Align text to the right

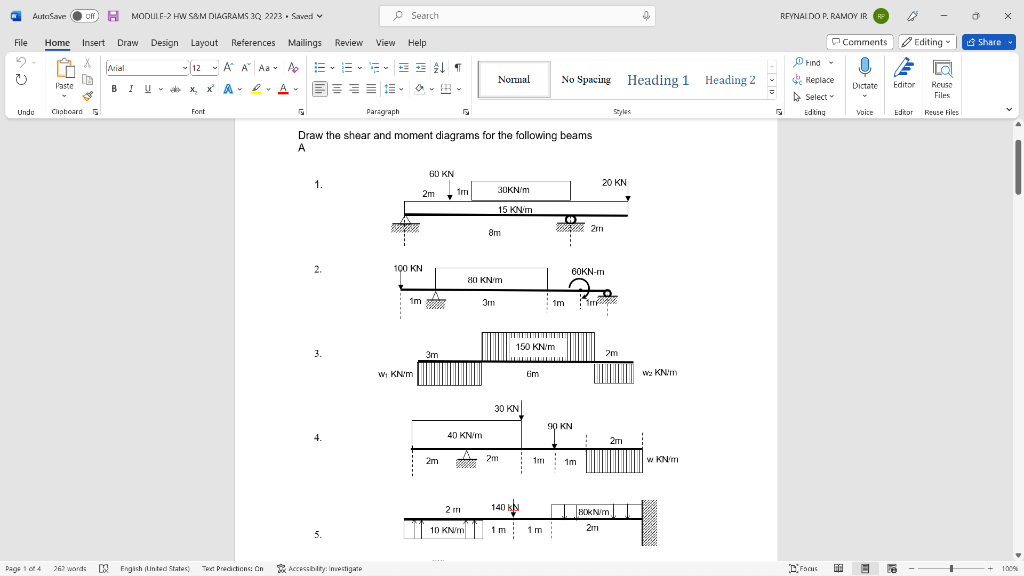pyautogui.click(x=354, y=89)
